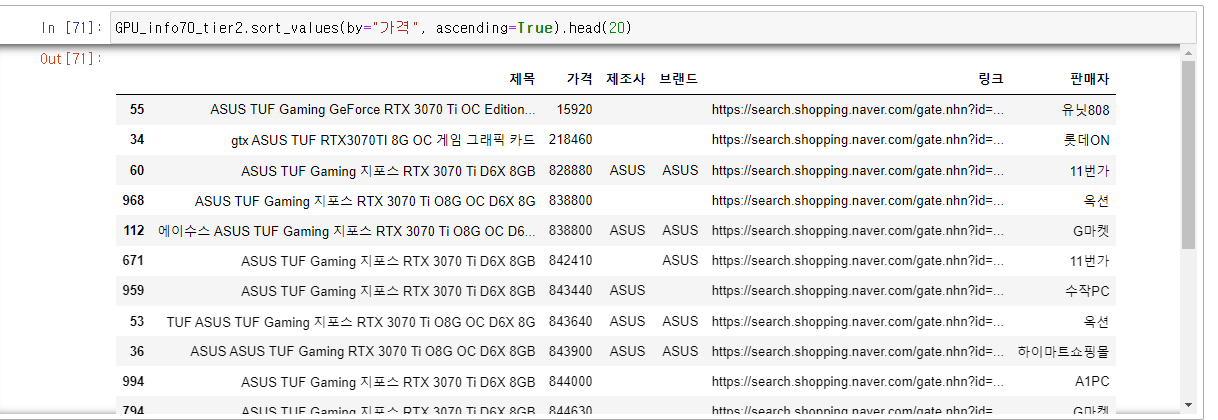Open the naver shopping link in row 34
Image resolution: width=1218 pixels, height=420 pixels.
tap(858, 139)
